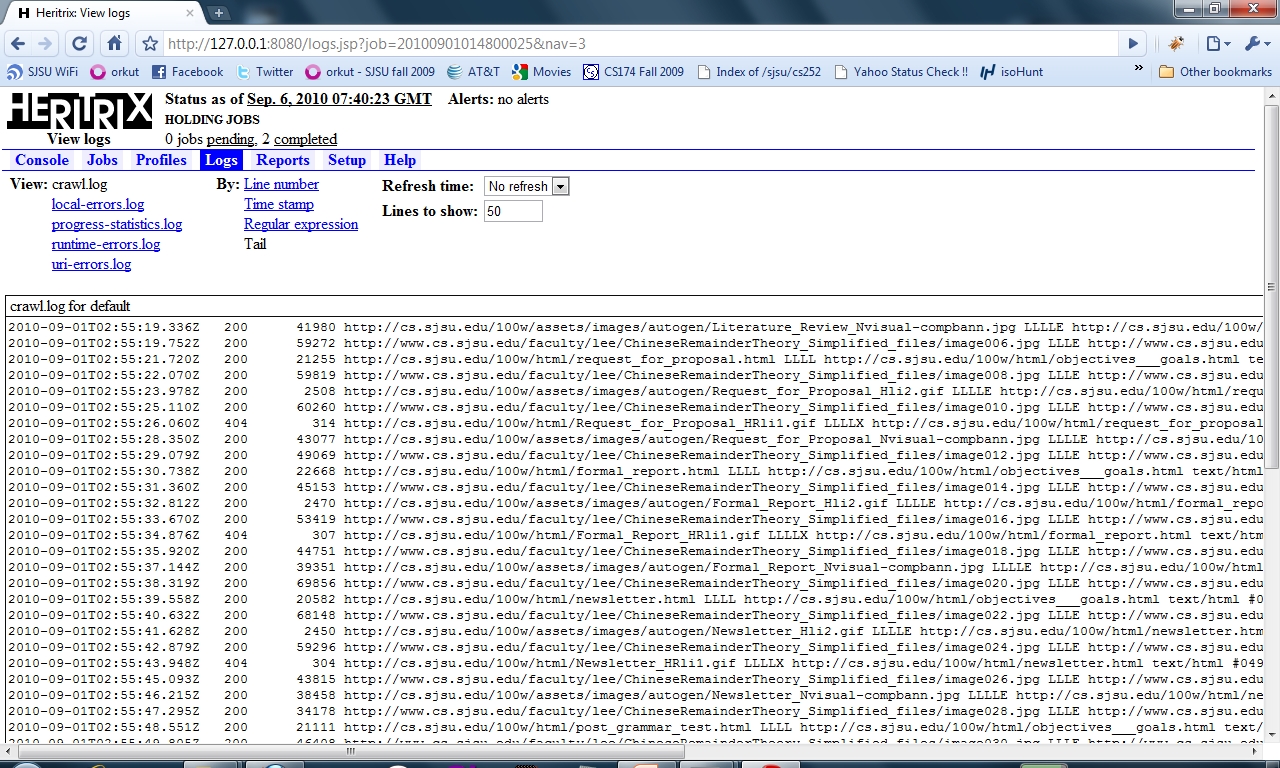
Task: Open orkut - SJSU fall 2009 bookmark
Action: pyautogui.click(x=370, y=72)
